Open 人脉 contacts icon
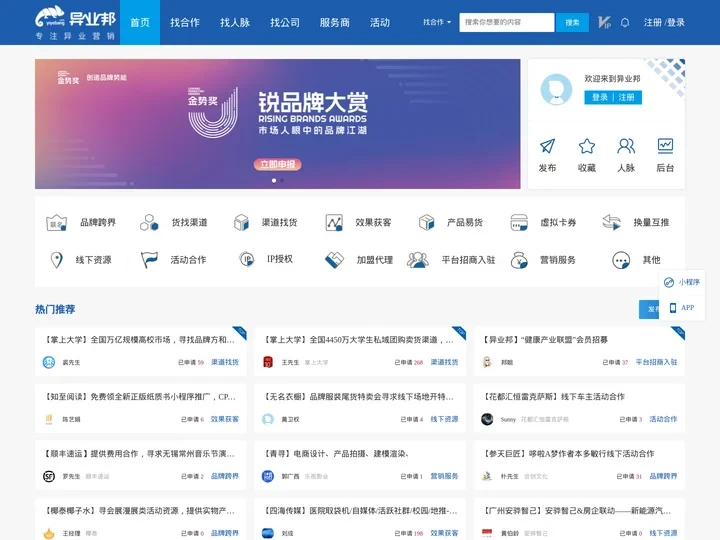Viewport: 720px width, 540px height. point(626,146)
